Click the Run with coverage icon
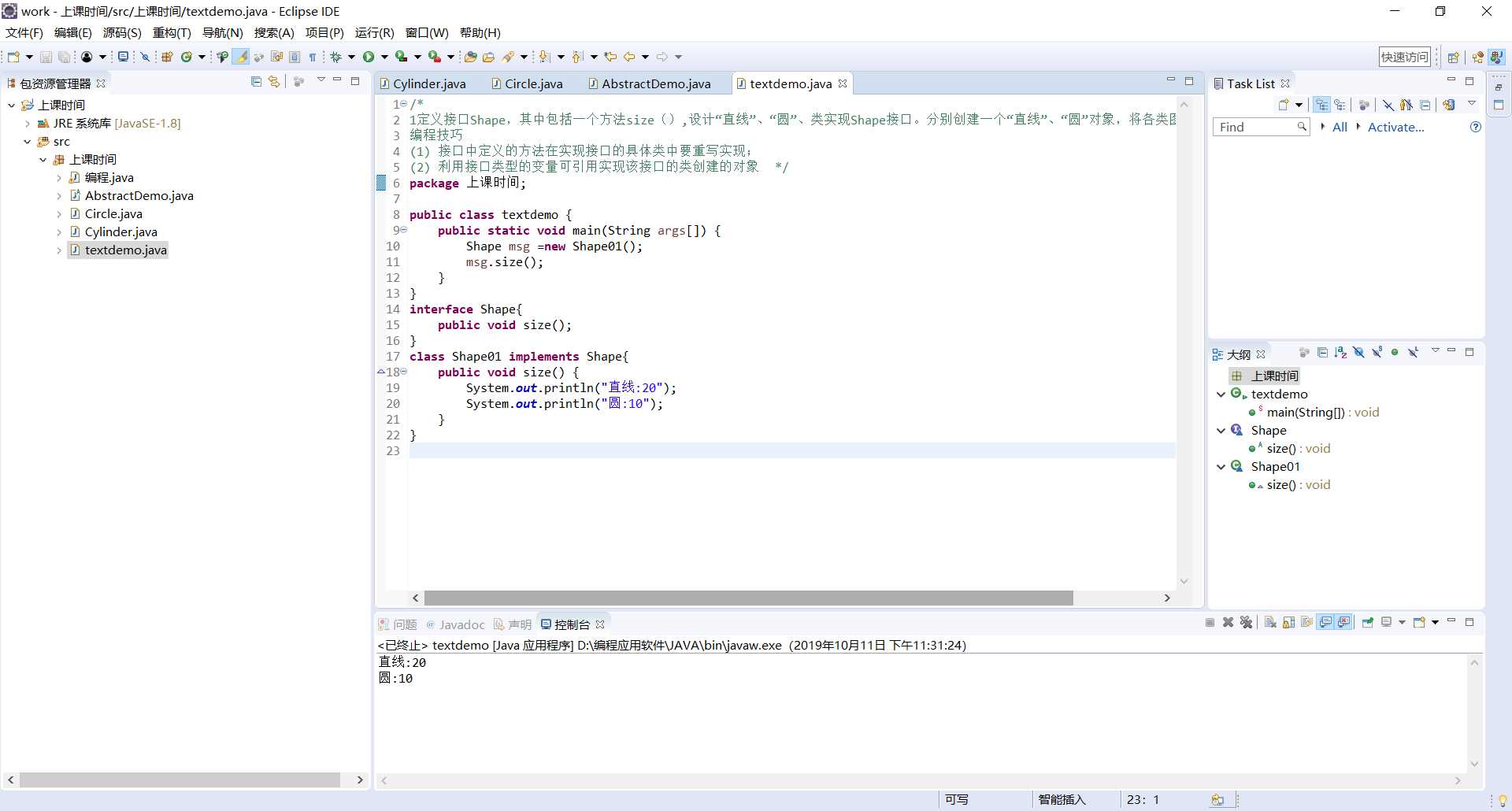This screenshot has width=1512, height=811. 402,57
